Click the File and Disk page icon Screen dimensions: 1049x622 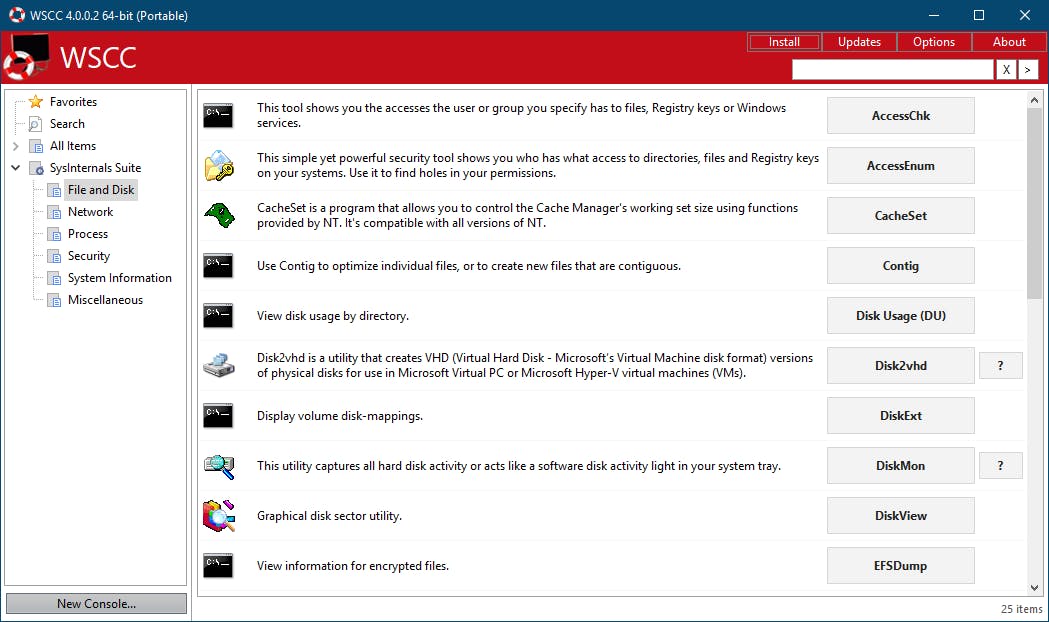pos(54,191)
